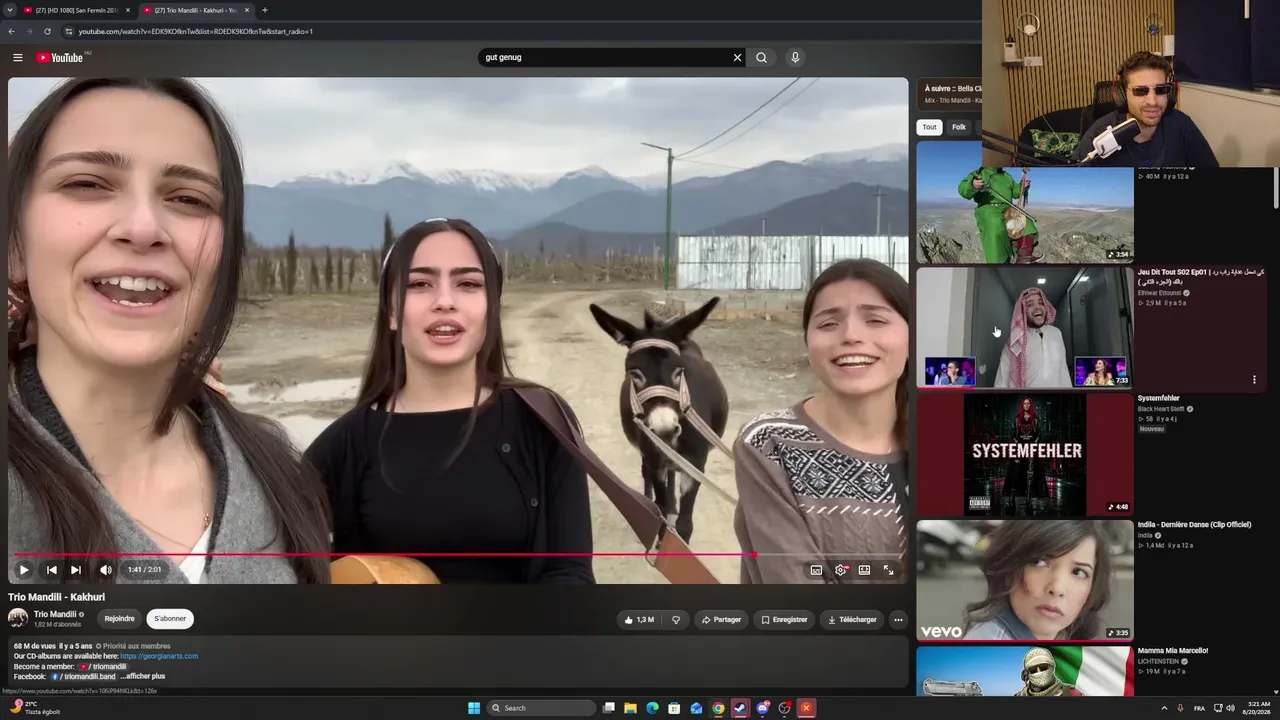Start voice search with the microphone
Image resolution: width=1280 pixels, height=720 pixels.
(x=795, y=57)
